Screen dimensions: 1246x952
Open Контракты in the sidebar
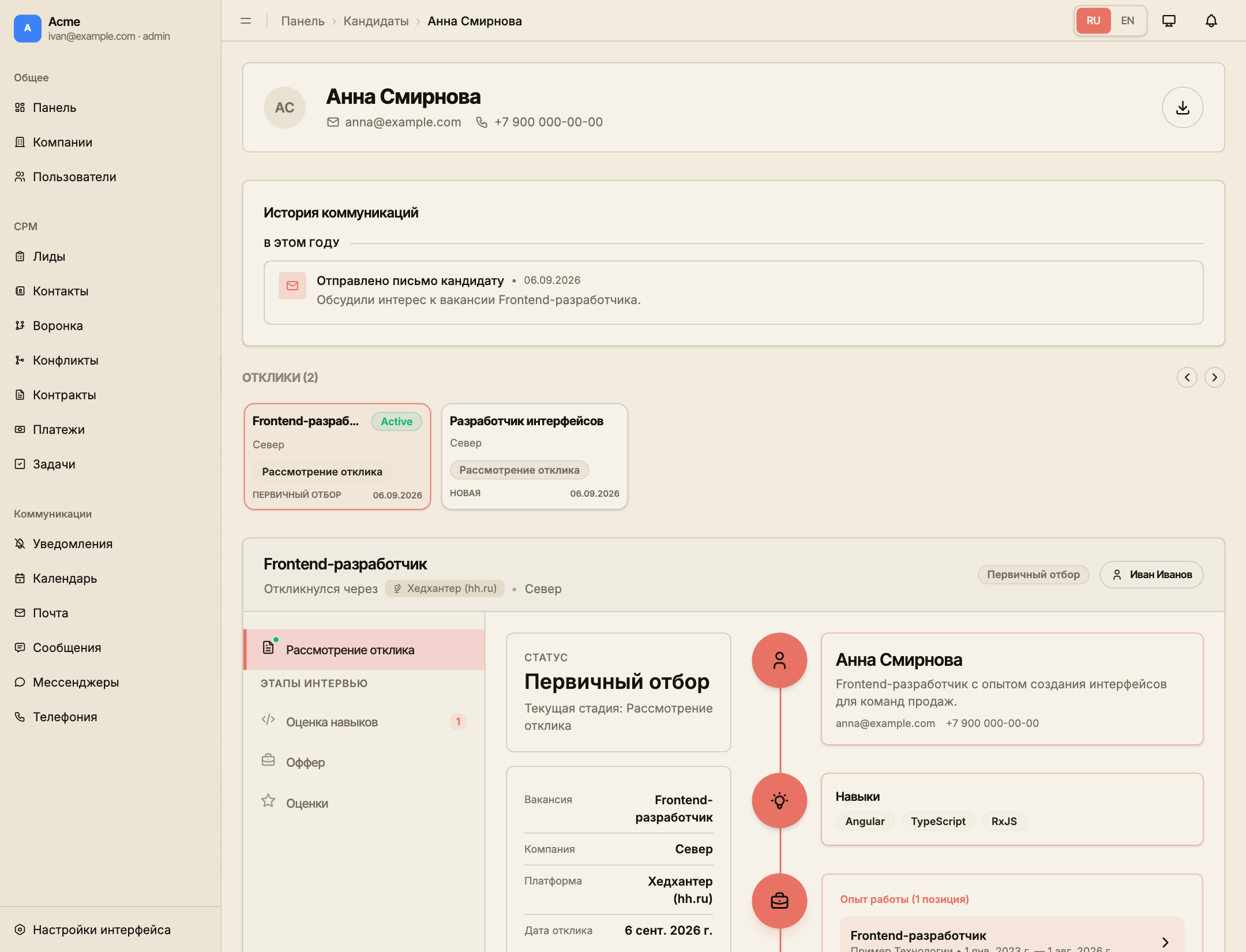pyautogui.click(x=110, y=395)
